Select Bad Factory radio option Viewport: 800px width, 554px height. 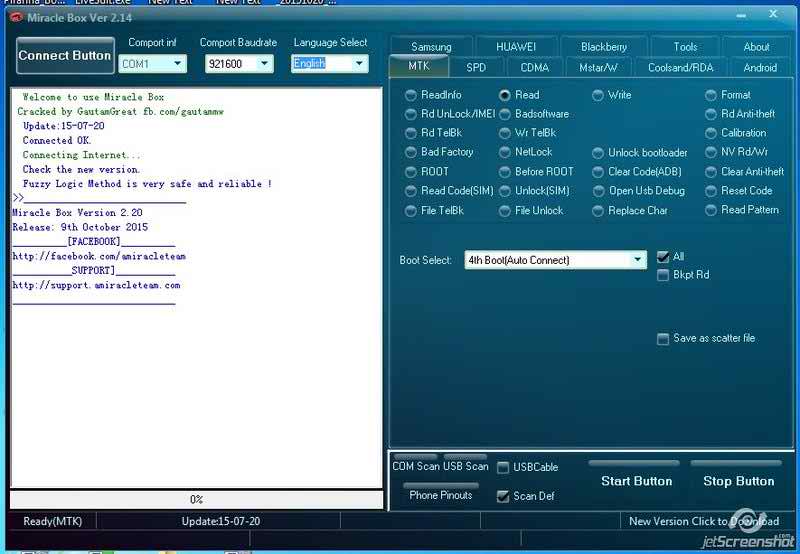[439, 152]
